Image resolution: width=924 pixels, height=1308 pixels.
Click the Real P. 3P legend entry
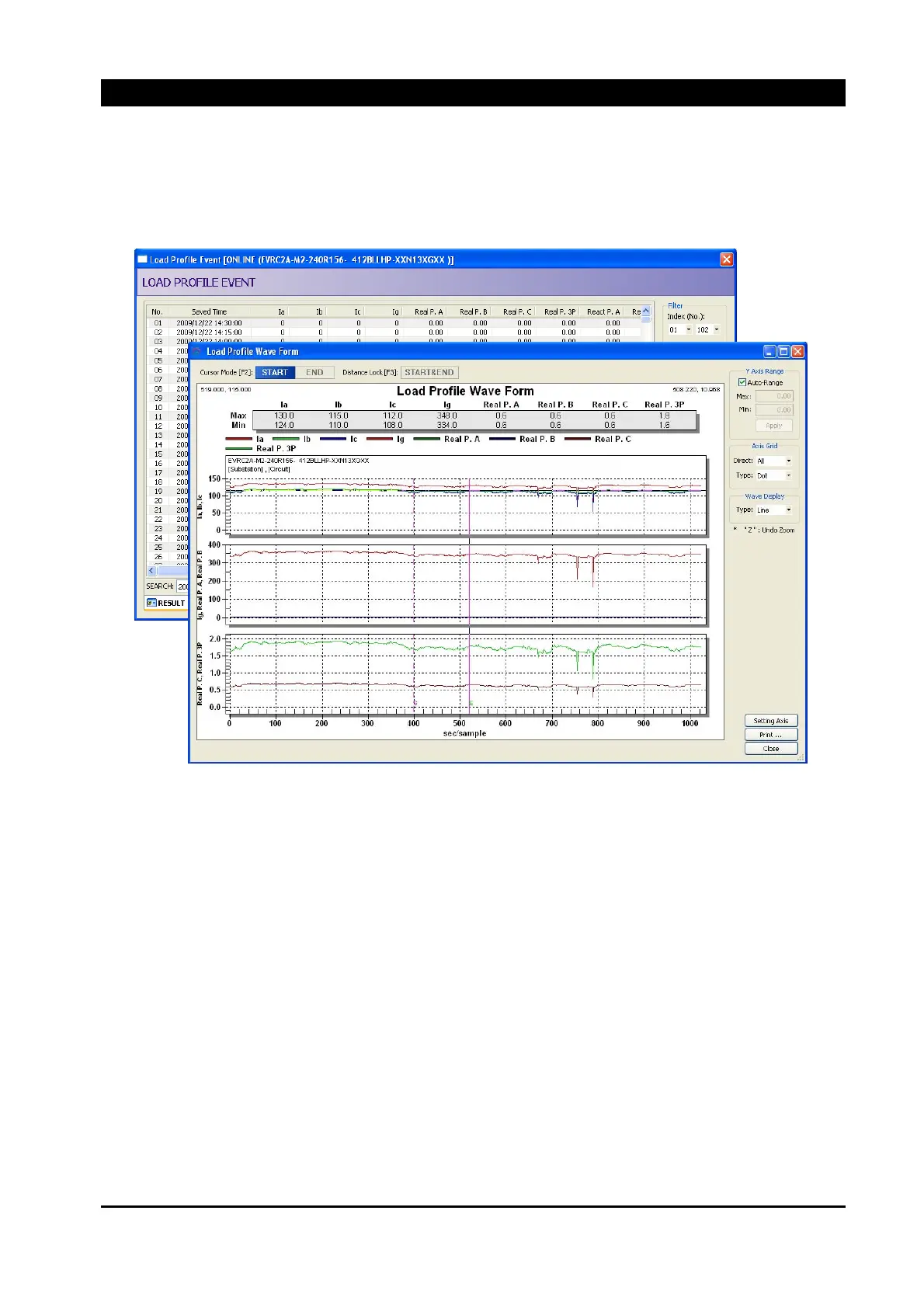pyautogui.click(x=261, y=449)
